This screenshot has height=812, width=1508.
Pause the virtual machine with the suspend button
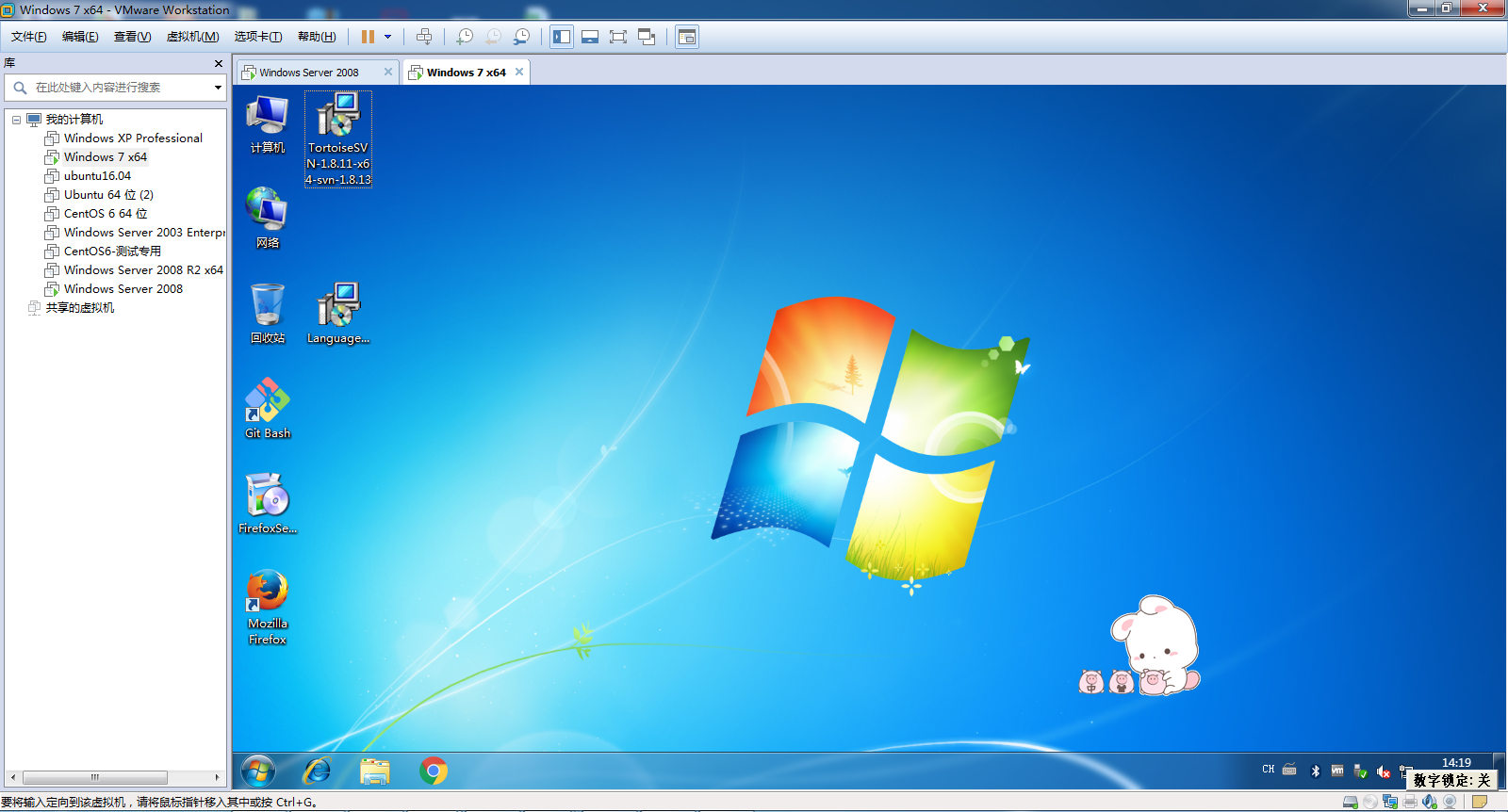point(368,37)
